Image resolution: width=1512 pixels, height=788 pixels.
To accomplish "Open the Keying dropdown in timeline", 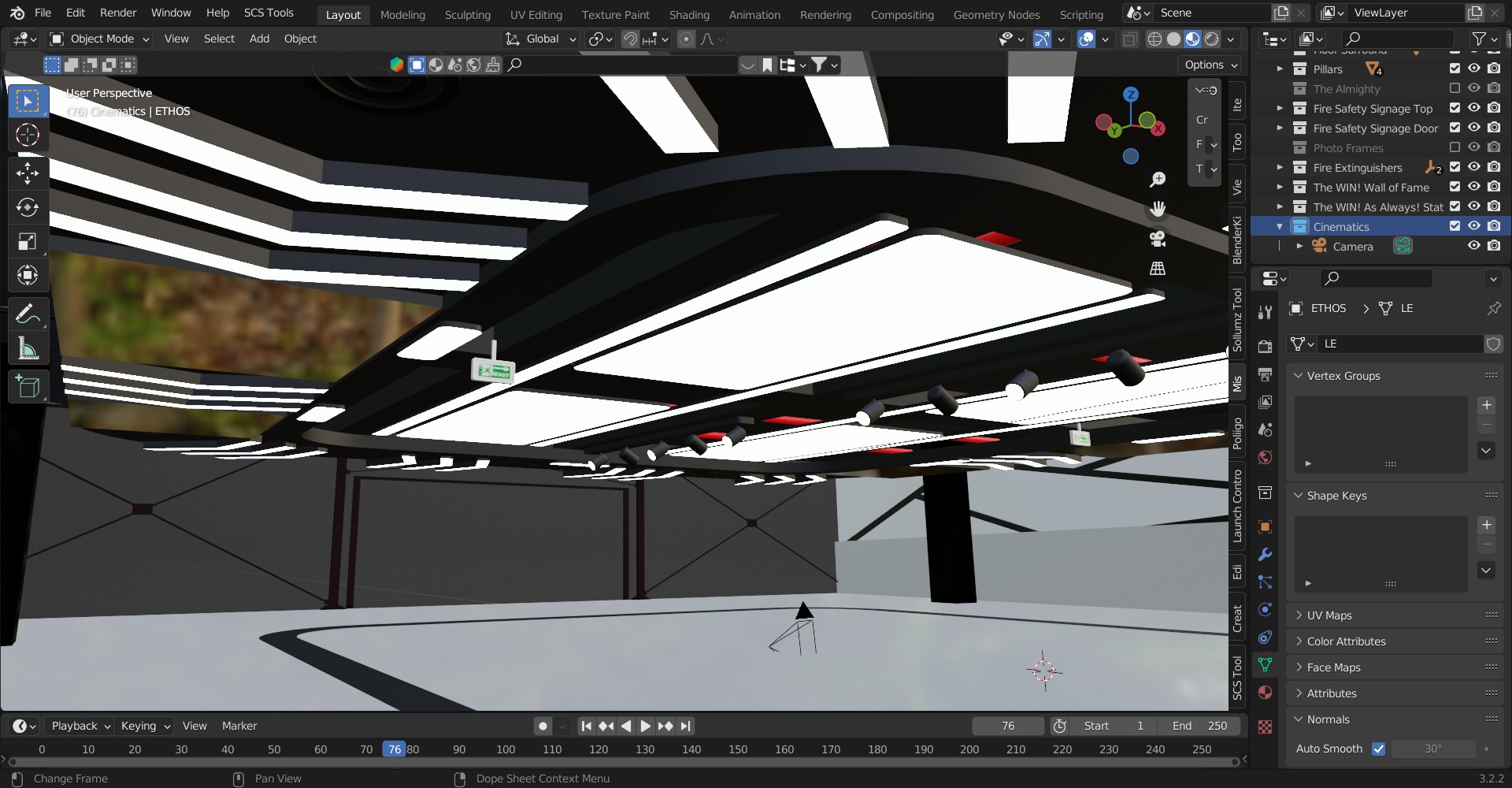I will click(146, 726).
